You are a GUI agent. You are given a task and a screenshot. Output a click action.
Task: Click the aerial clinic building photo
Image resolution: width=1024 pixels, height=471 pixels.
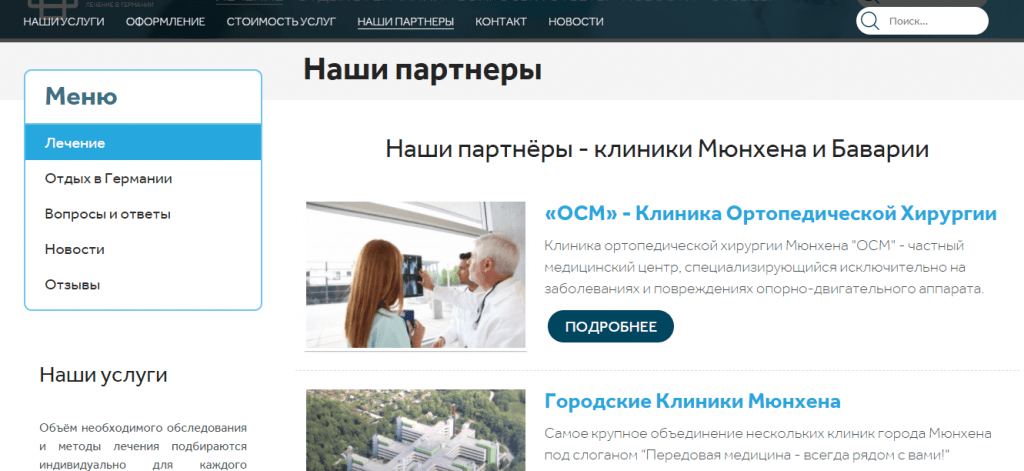tap(415, 430)
